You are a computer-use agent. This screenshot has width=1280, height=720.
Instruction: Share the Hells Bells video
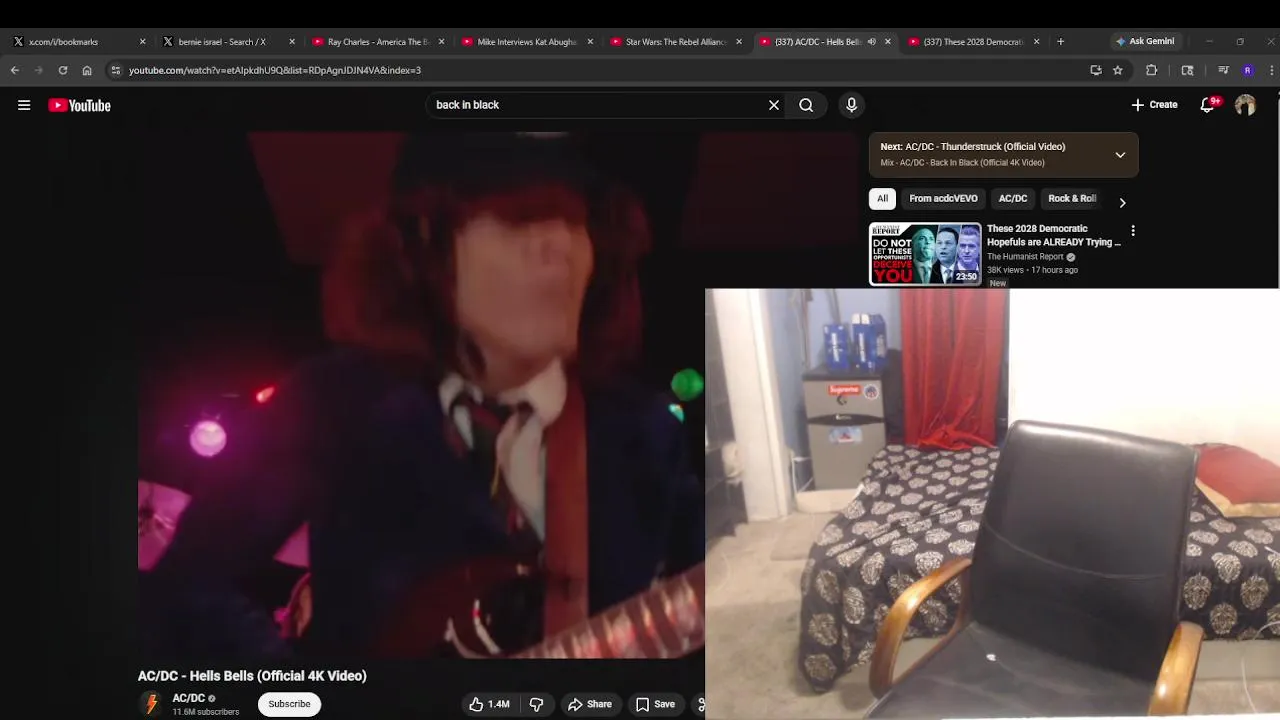tap(590, 704)
